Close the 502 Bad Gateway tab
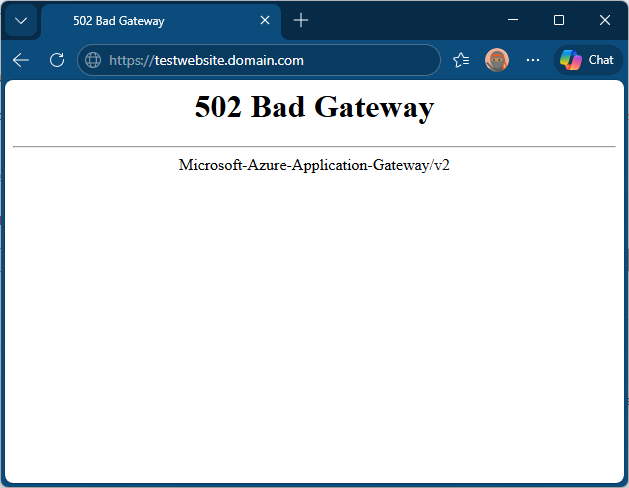Image resolution: width=629 pixels, height=488 pixels. coord(264,21)
